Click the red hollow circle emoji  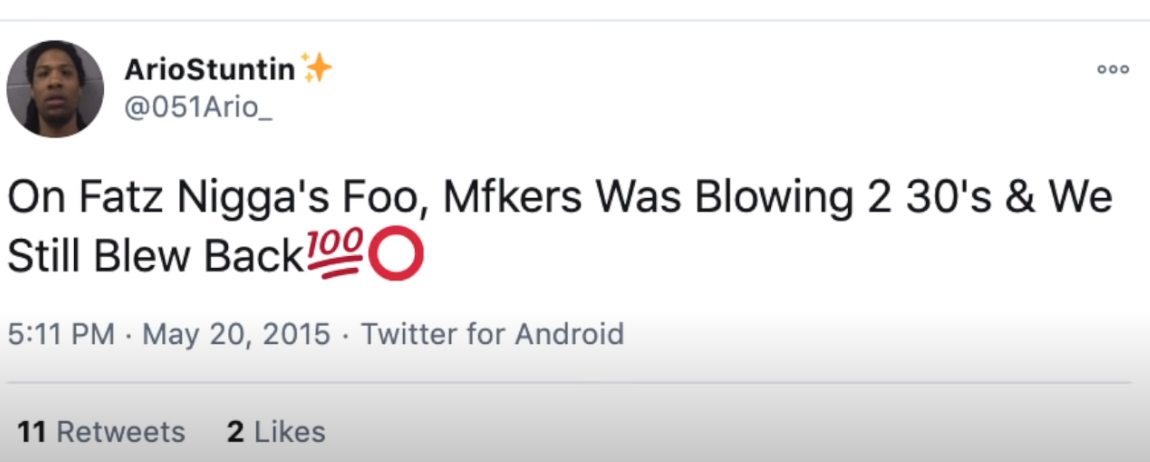397,258
